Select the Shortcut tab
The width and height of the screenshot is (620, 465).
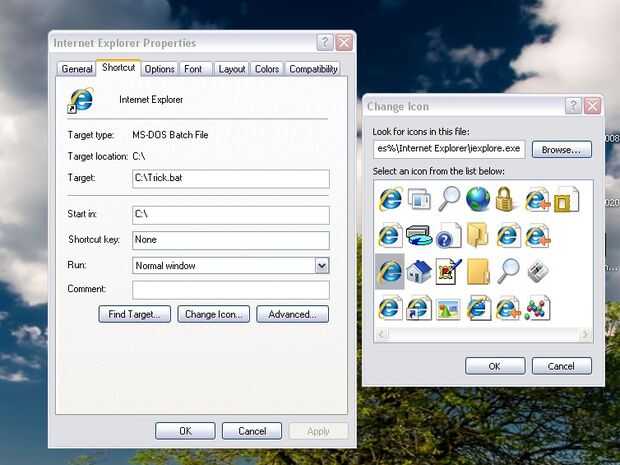[x=118, y=68]
